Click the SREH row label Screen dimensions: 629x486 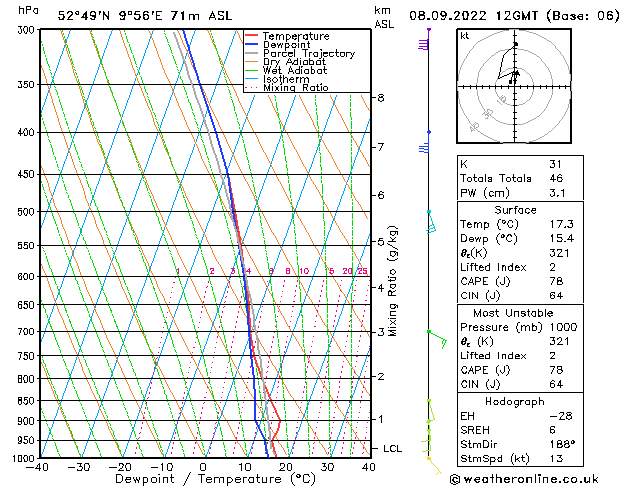pos(475,430)
